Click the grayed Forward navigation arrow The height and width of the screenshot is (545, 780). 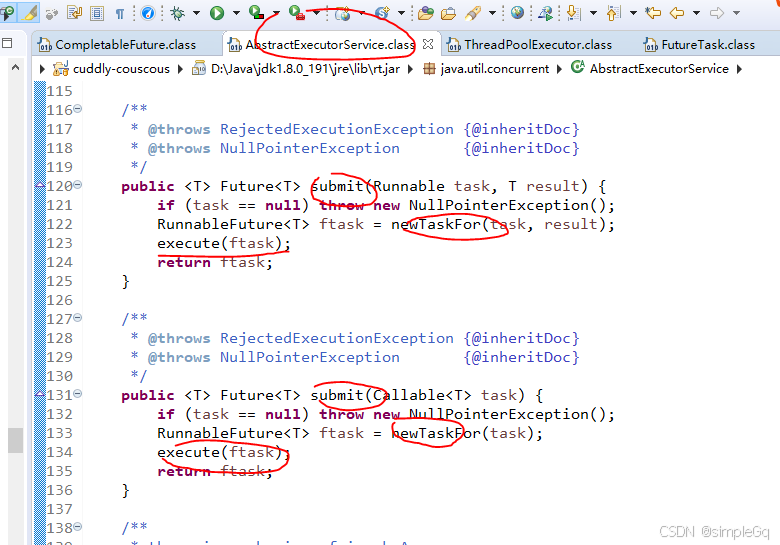click(x=717, y=13)
